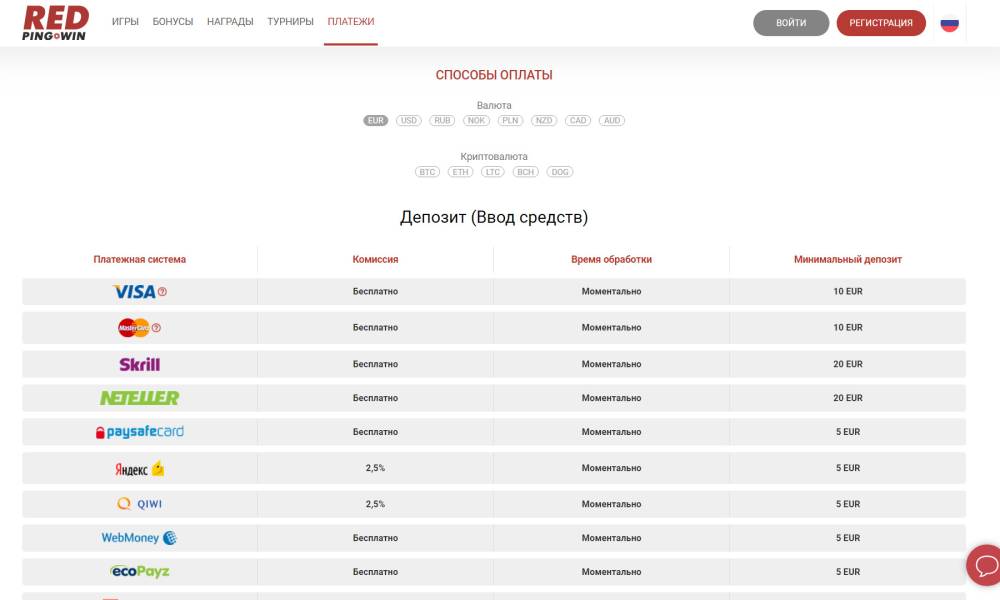The image size is (1000, 600).
Task: Click the paysafecard logo
Action: click(x=140, y=432)
